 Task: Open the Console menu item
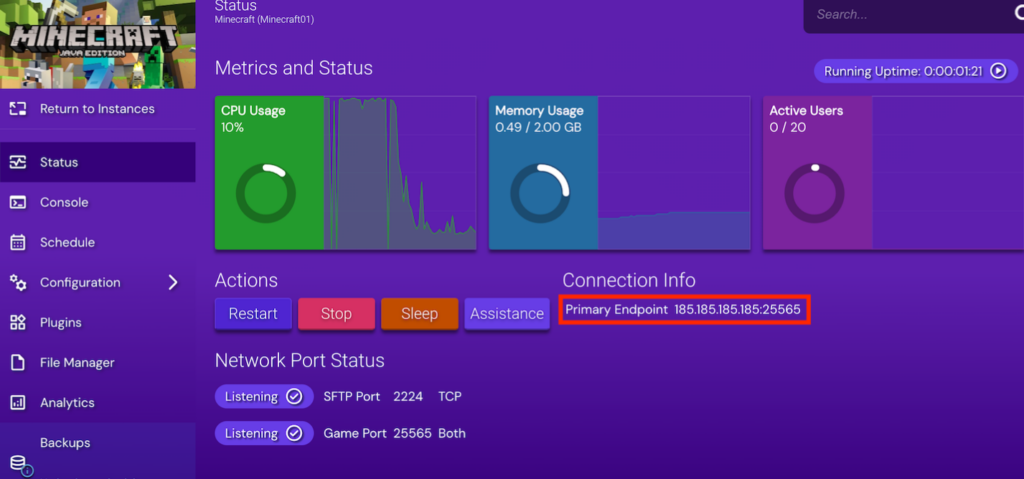point(64,202)
